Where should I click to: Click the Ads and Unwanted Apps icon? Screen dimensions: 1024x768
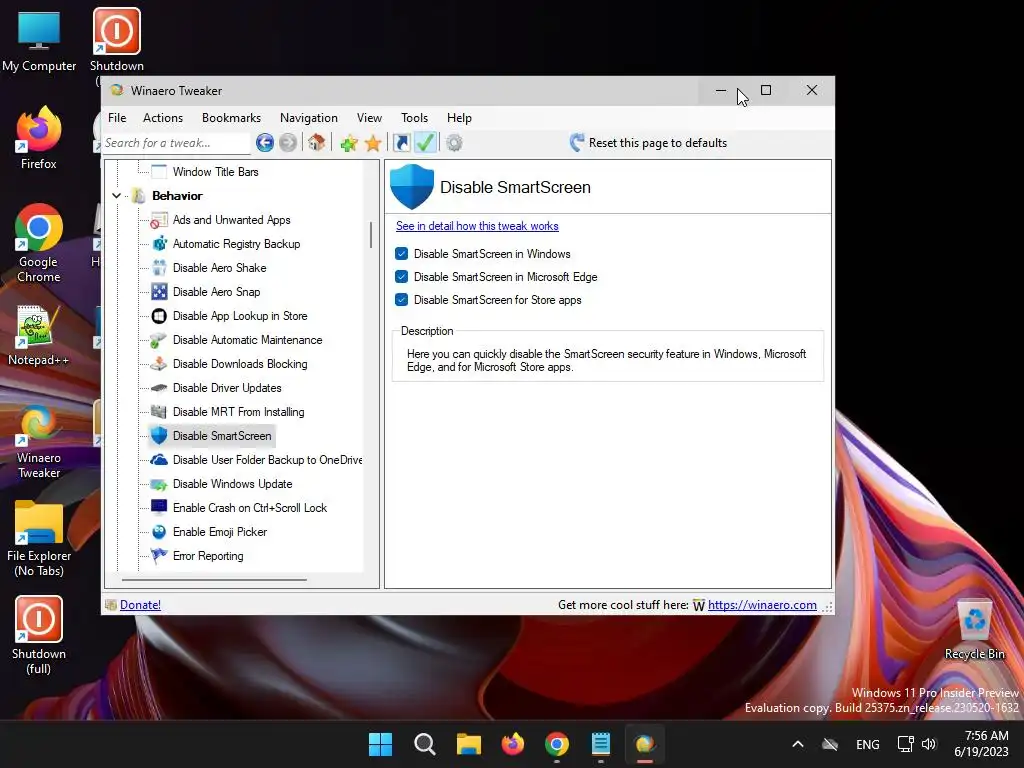click(x=159, y=220)
